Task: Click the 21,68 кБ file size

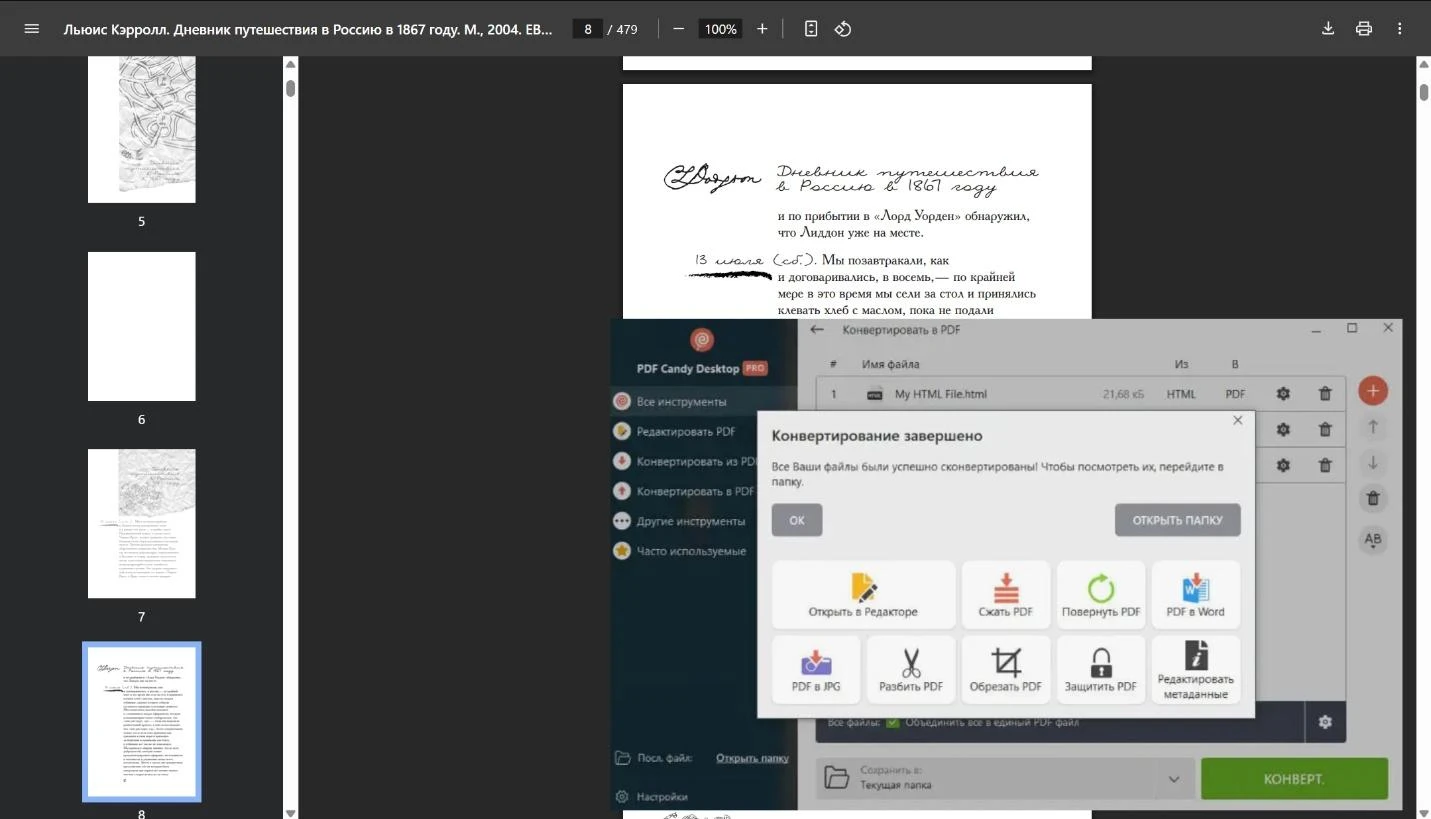Action: click(x=1124, y=394)
